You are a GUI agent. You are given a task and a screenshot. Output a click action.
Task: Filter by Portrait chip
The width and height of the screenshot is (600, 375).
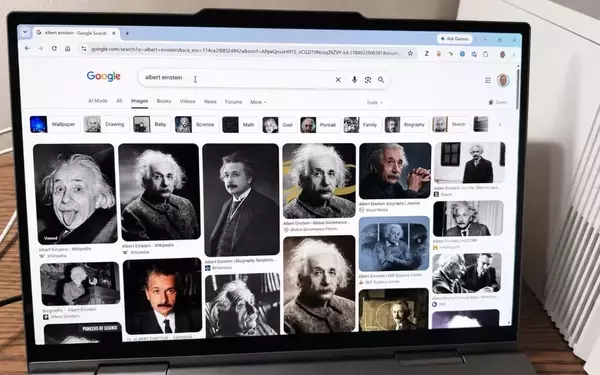(319, 125)
